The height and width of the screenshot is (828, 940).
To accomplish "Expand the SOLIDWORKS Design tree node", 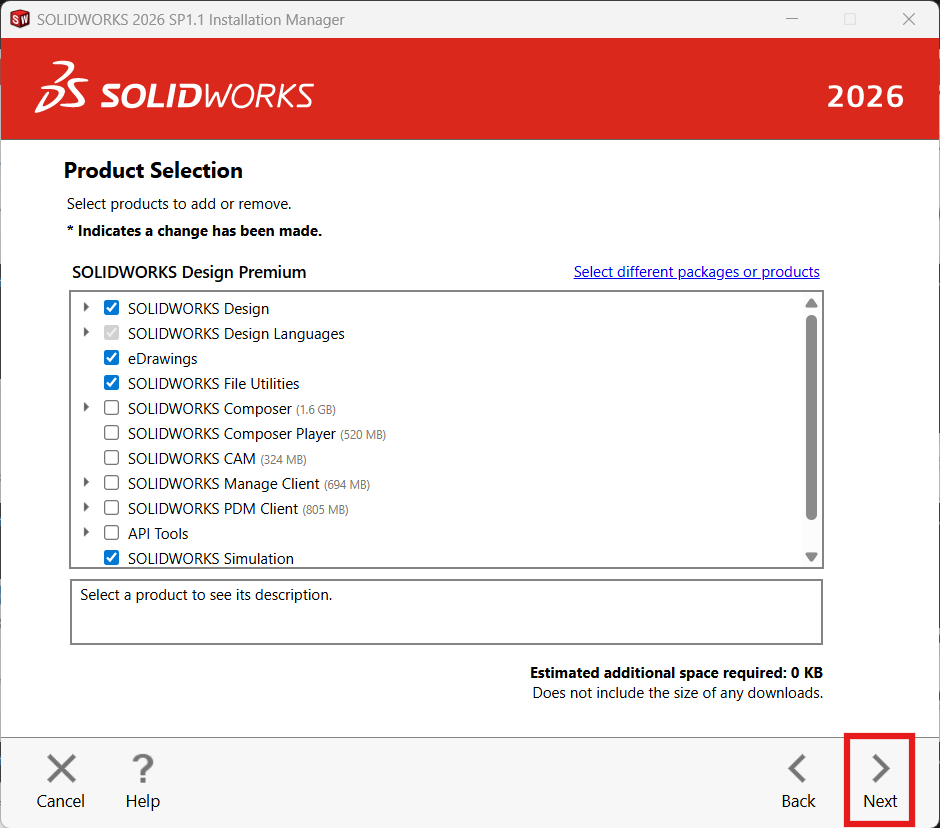I will [86, 308].
